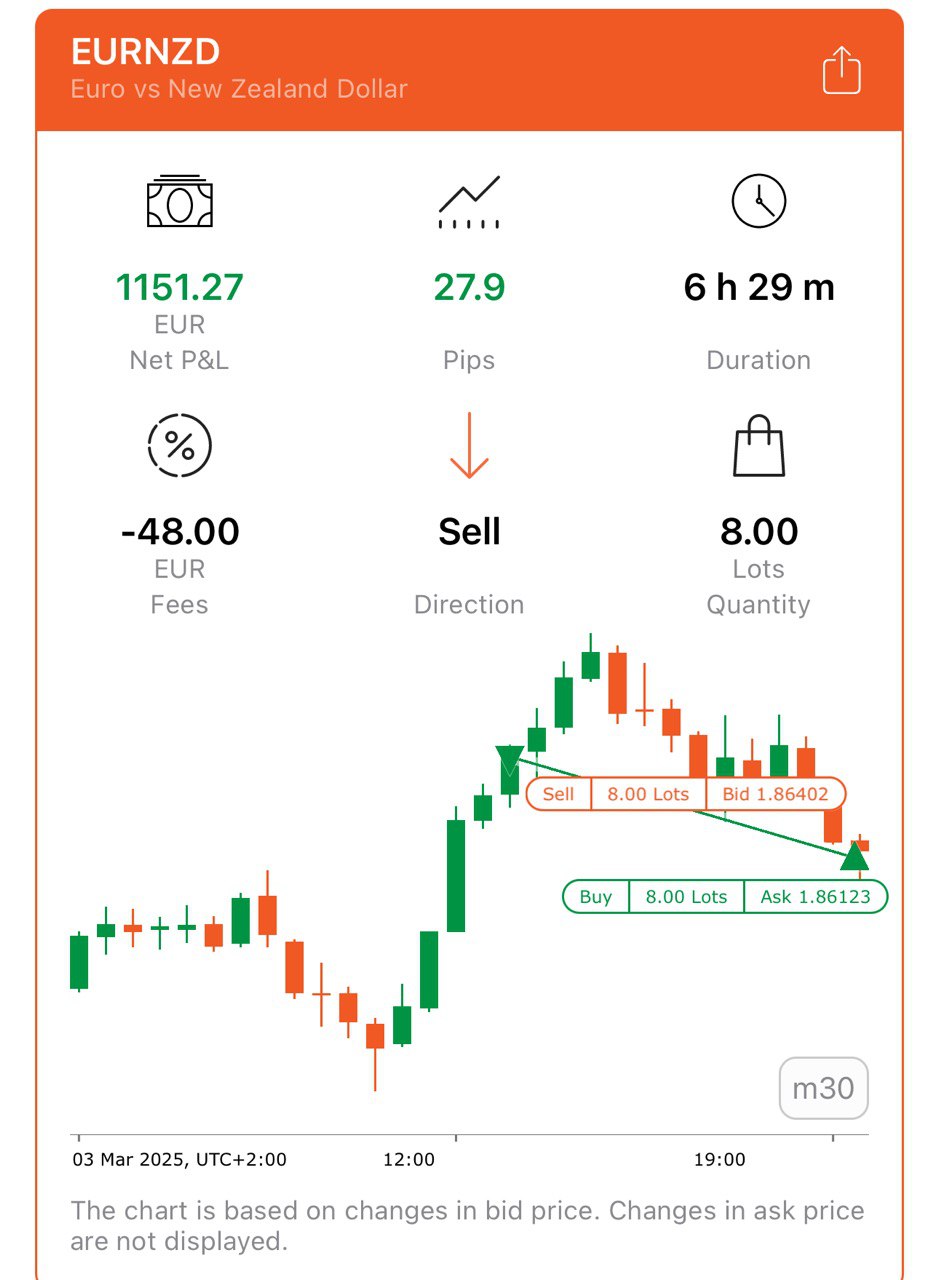
Task: Click the percent Fees icon
Action: 179,445
